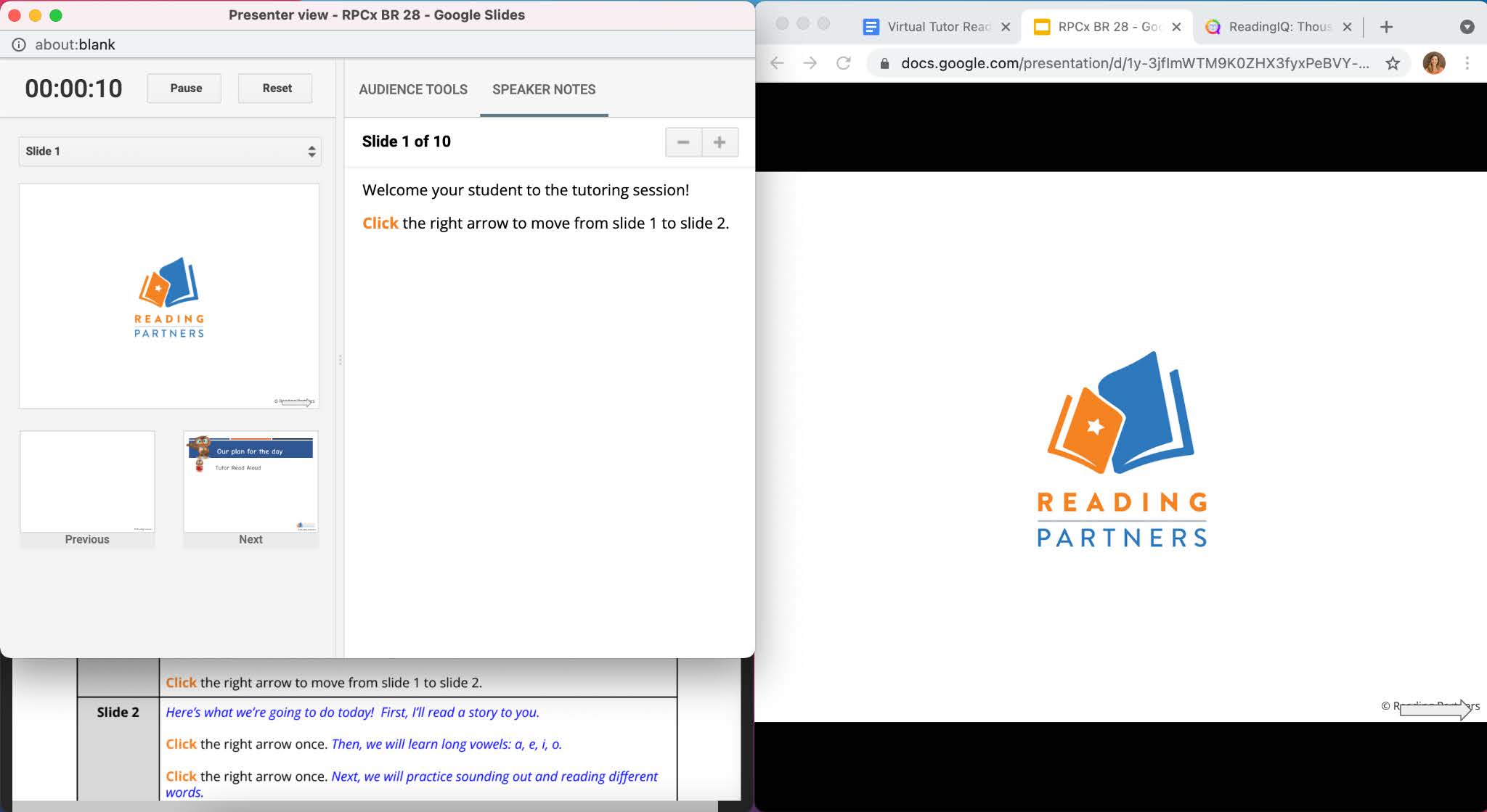
Task: Reload the Google Slides page
Action: pyautogui.click(x=844, y=63)
